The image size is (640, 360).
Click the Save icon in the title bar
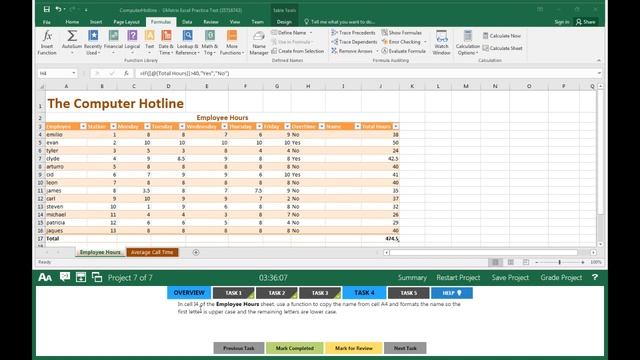[x=47, y=9]
